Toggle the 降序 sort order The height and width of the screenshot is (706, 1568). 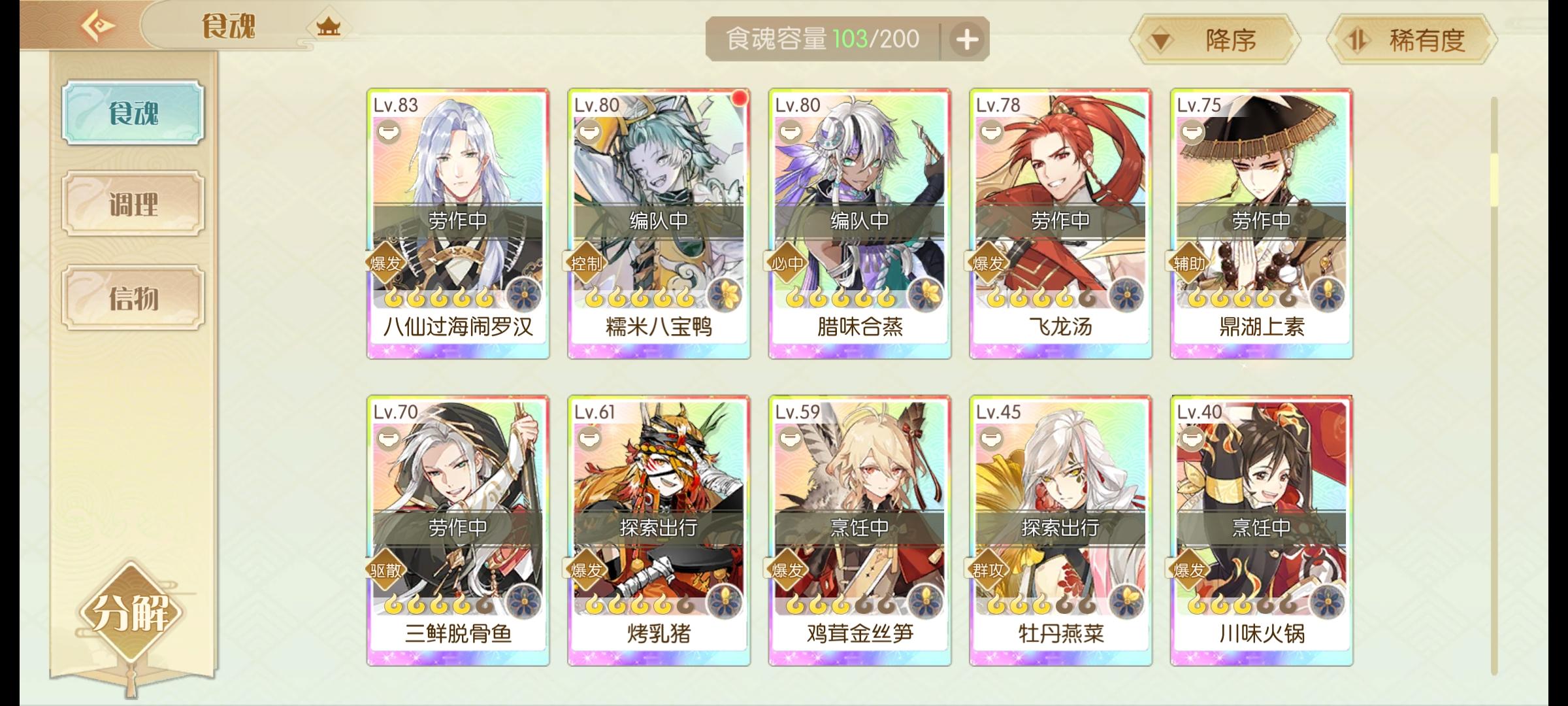(1214, 41)
